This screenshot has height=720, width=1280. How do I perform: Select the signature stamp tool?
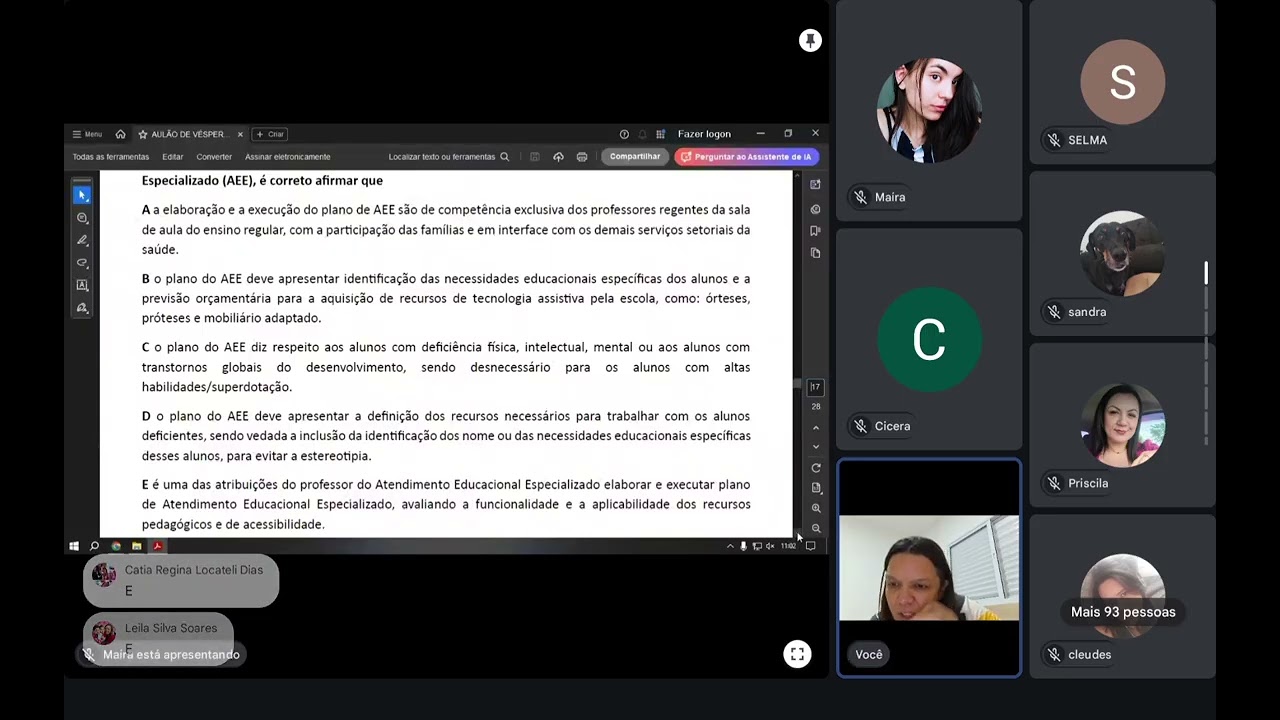coord(82,308)
